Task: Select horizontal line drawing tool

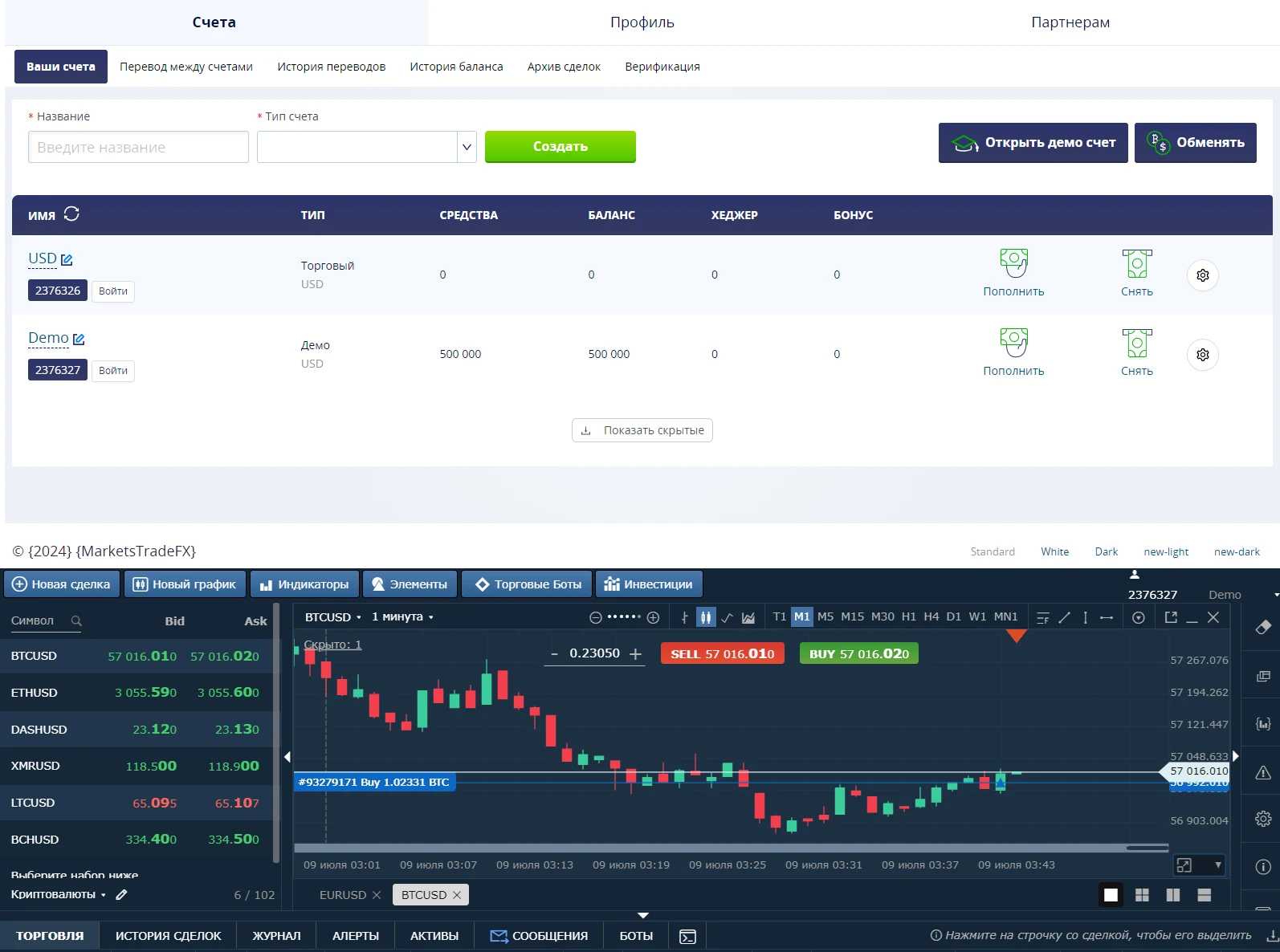Action: click(x=1106, y=617)
